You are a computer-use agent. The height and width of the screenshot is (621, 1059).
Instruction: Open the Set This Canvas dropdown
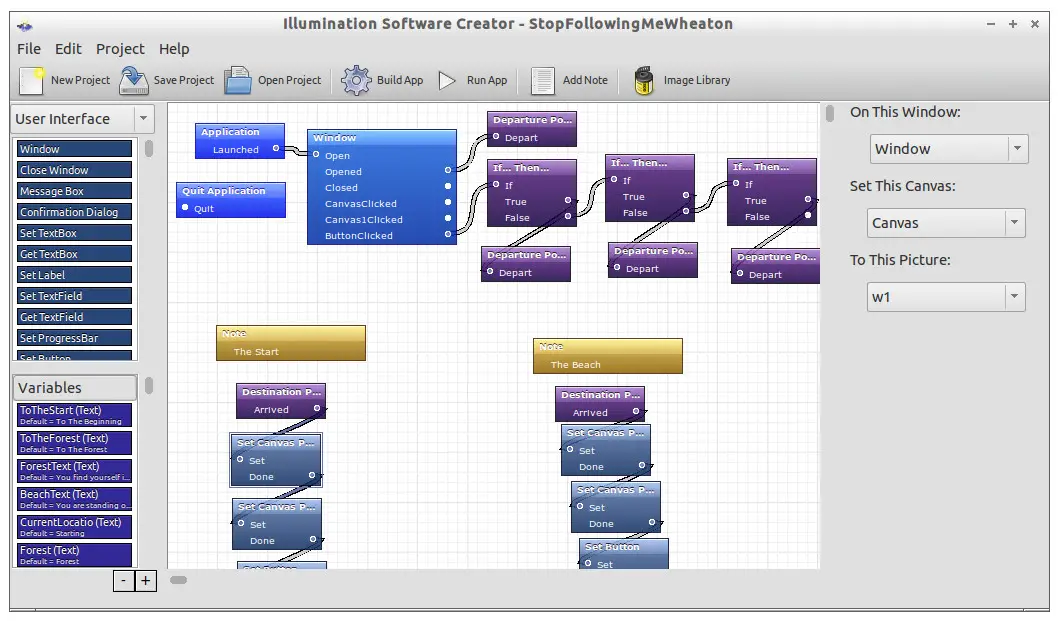tap(946, 223)
